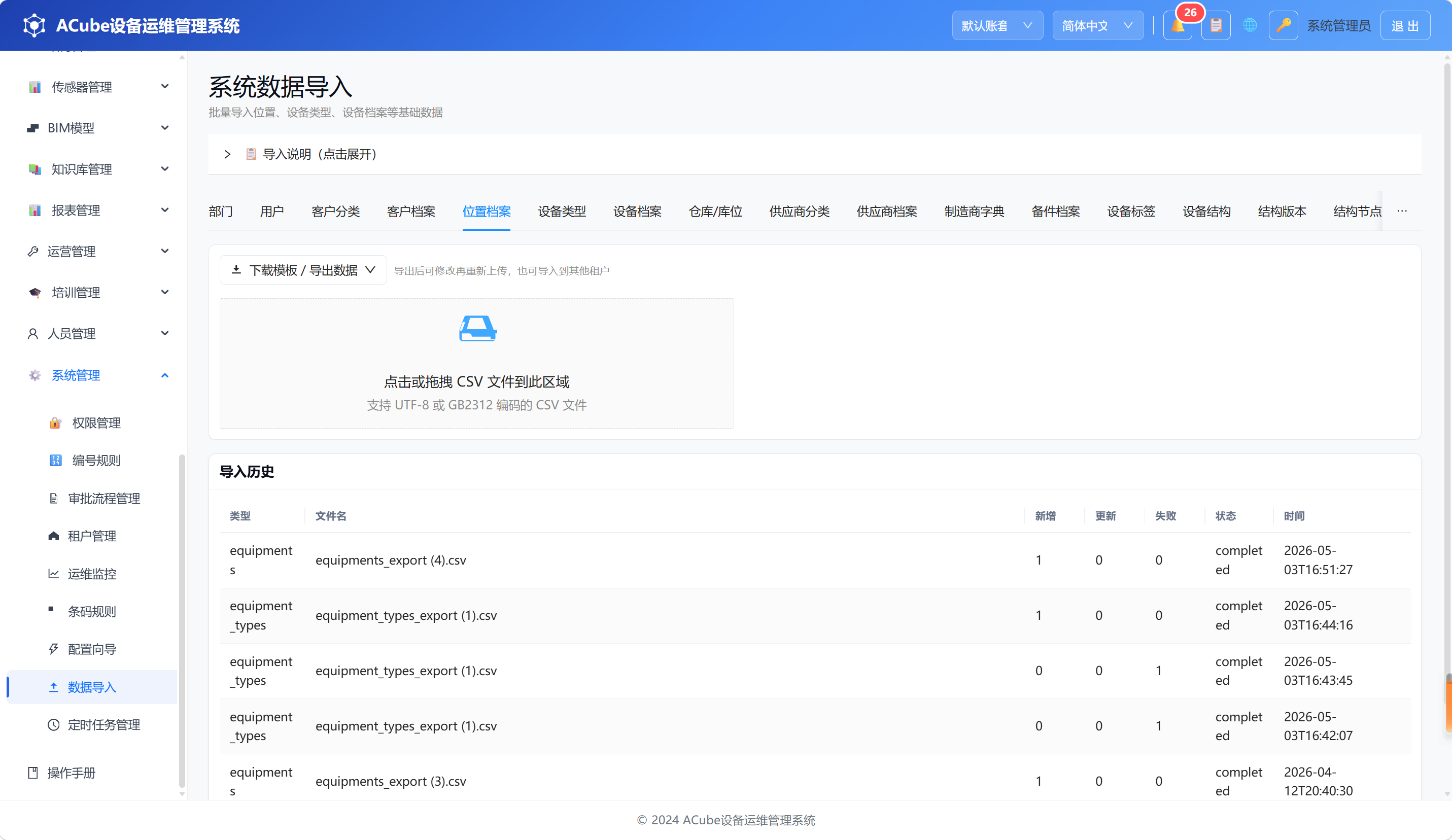Click the key icon in the header
This screenshot has height=840, width=1452.
(1283, 26)
